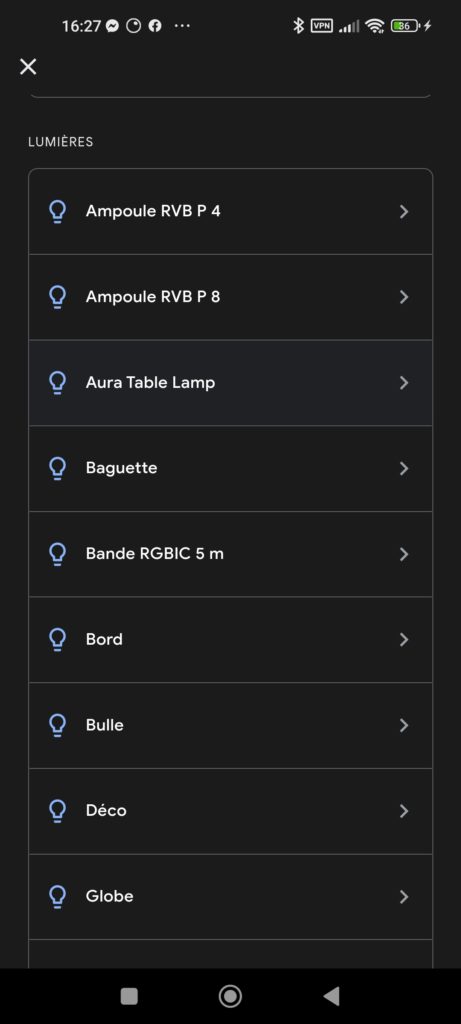Tap the bulb icon beside Bande RGBIC 5 m
461x1024 pixels.
point(57,554)
